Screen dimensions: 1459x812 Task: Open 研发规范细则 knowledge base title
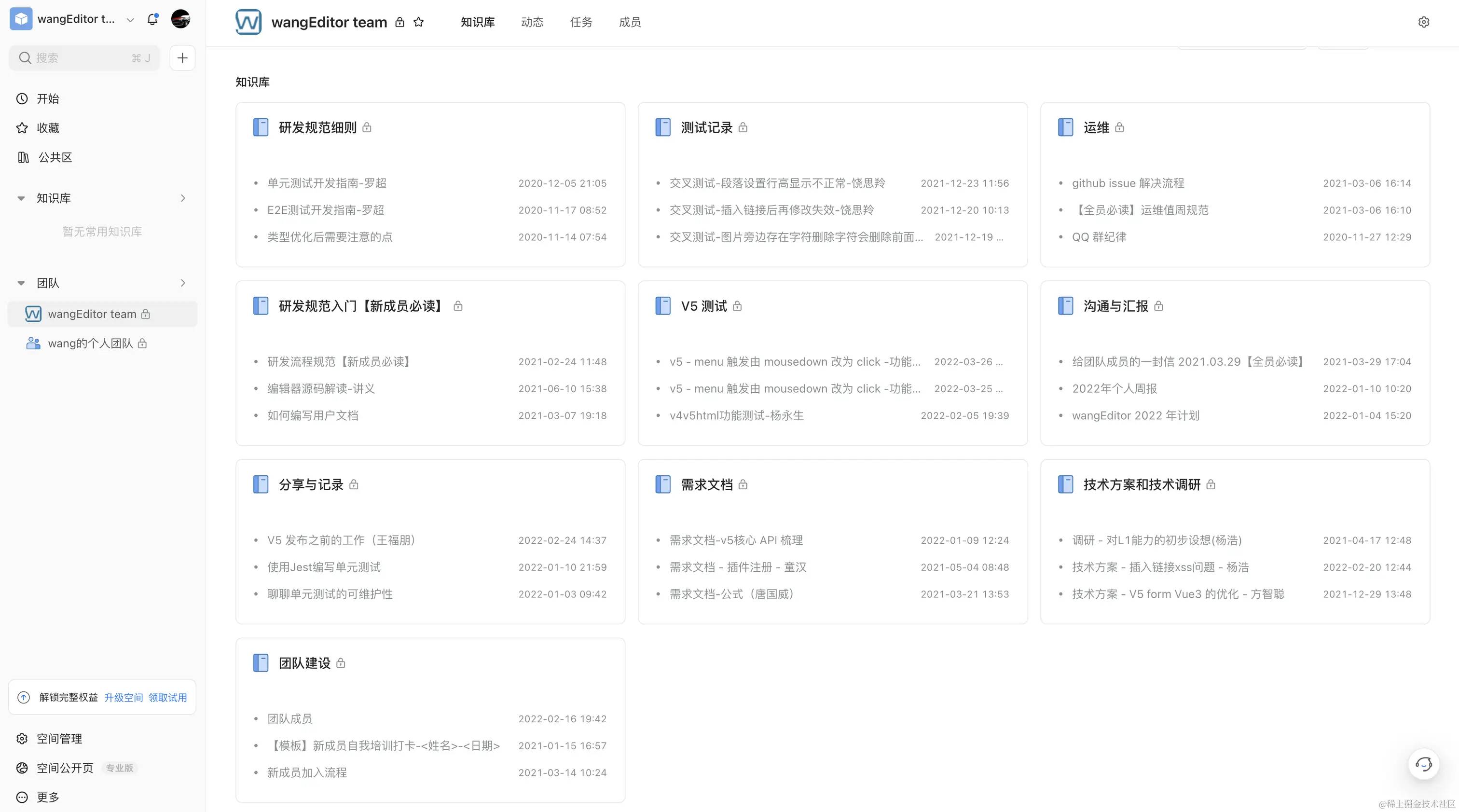(x=317, y=127)
